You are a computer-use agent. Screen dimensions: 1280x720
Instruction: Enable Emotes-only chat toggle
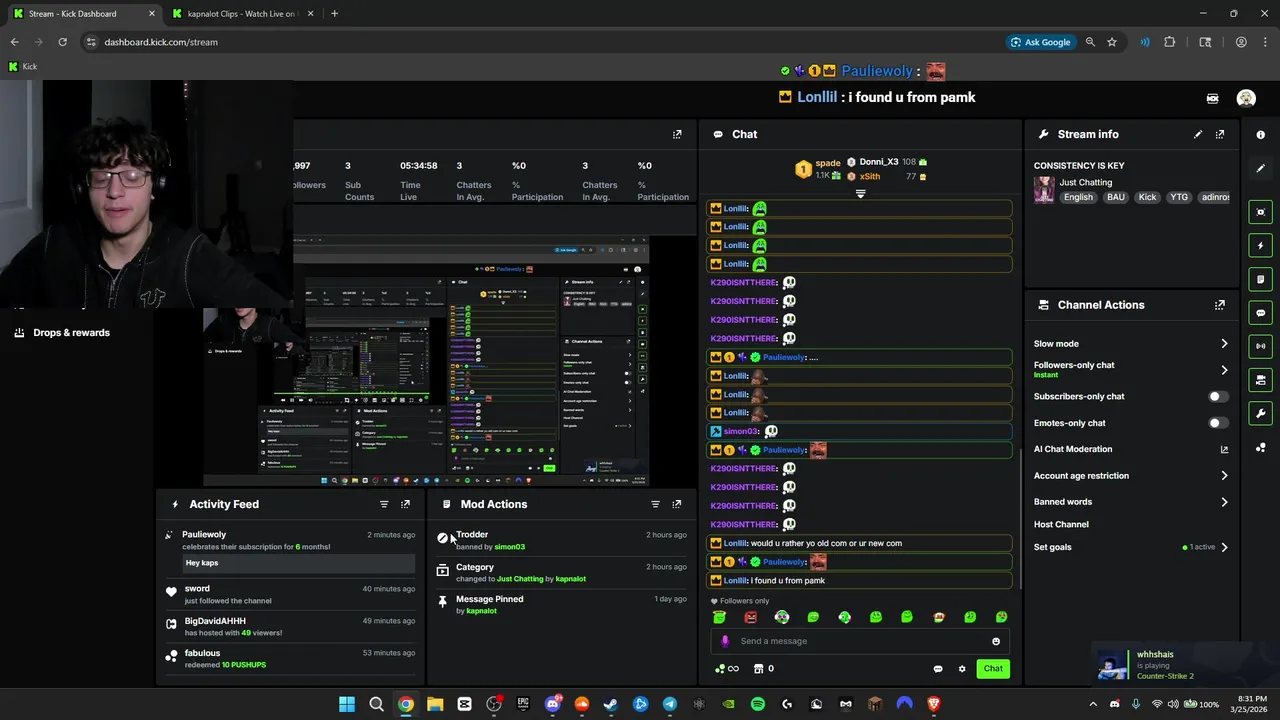point(1218,423)
